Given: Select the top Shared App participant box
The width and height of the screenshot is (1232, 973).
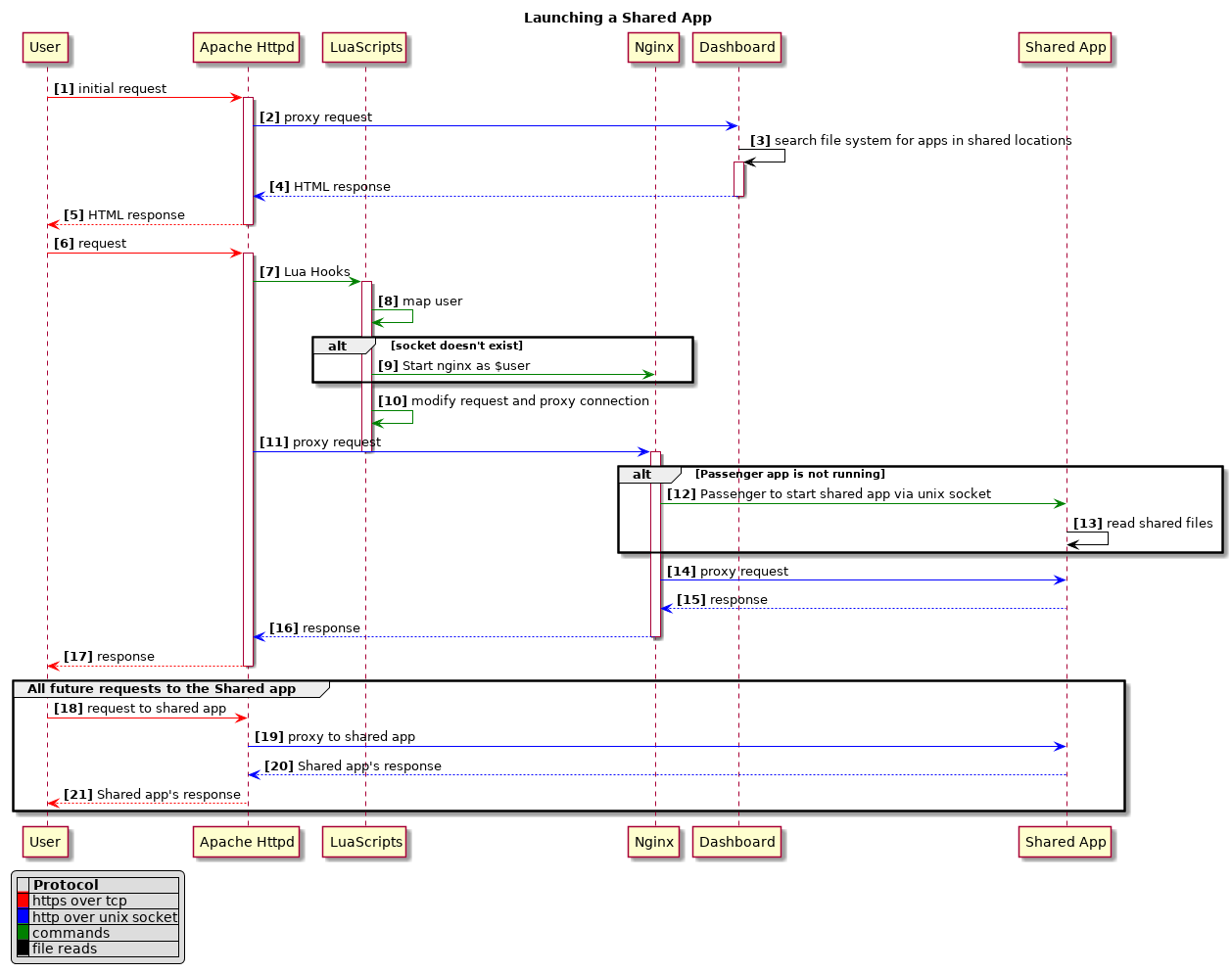Looking at the screenshot, I should point(1066,47).
